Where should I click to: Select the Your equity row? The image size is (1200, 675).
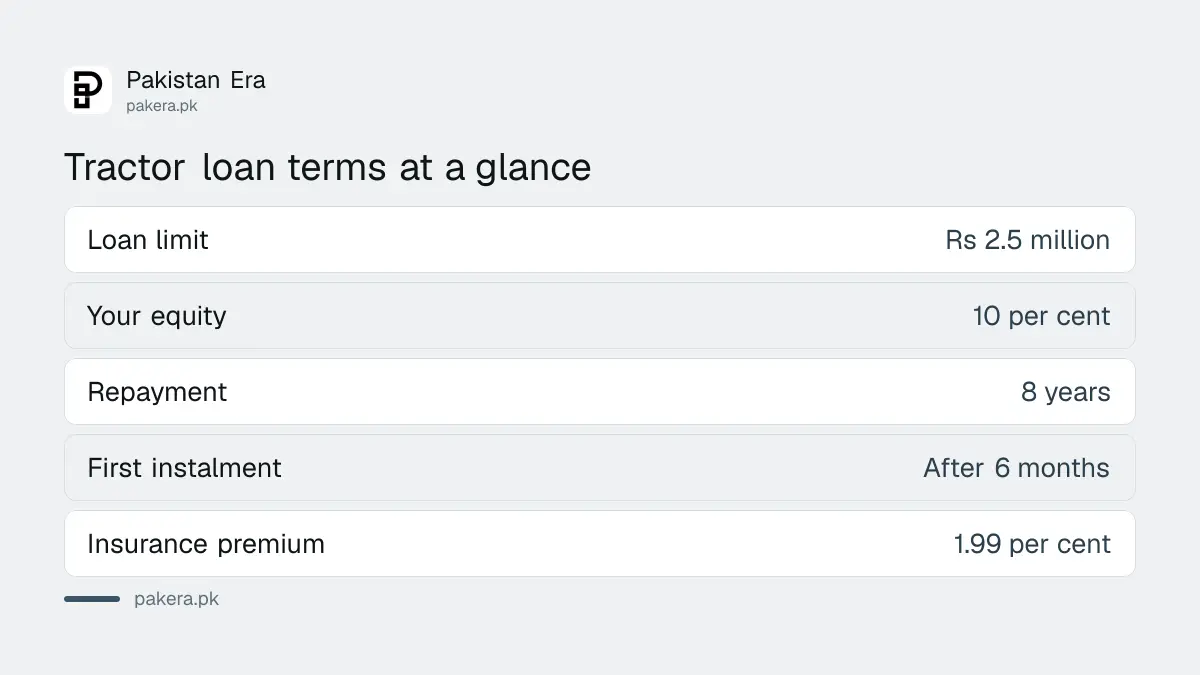tap(600, 316)
